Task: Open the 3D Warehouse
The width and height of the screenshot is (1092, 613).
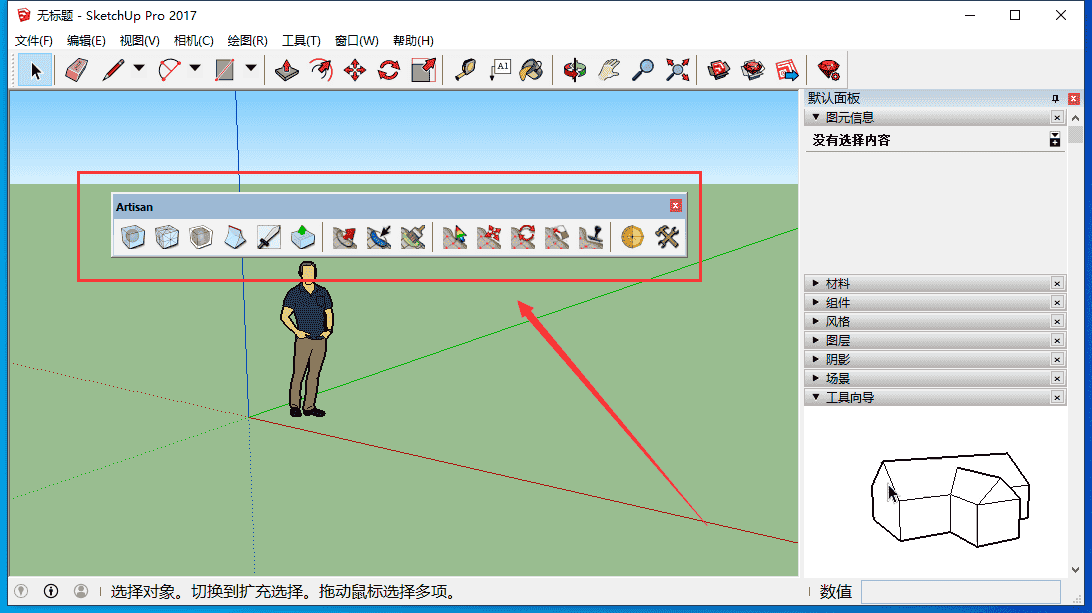Action: pyautogui.click(x=719, y=70)
